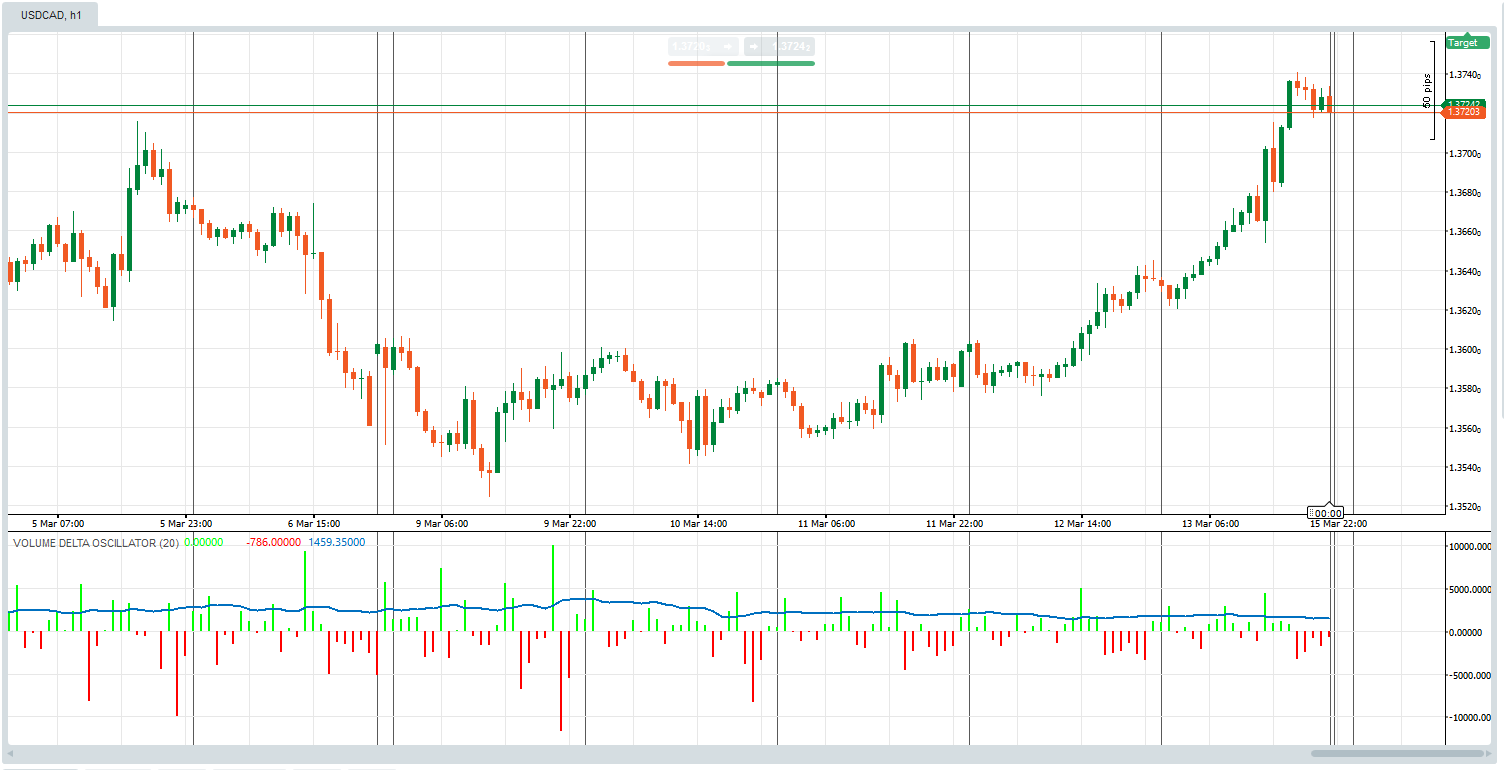Screen dimensions: 1504x770
Task: Toggle the orange sell spread bar
Action: [697, 62]
